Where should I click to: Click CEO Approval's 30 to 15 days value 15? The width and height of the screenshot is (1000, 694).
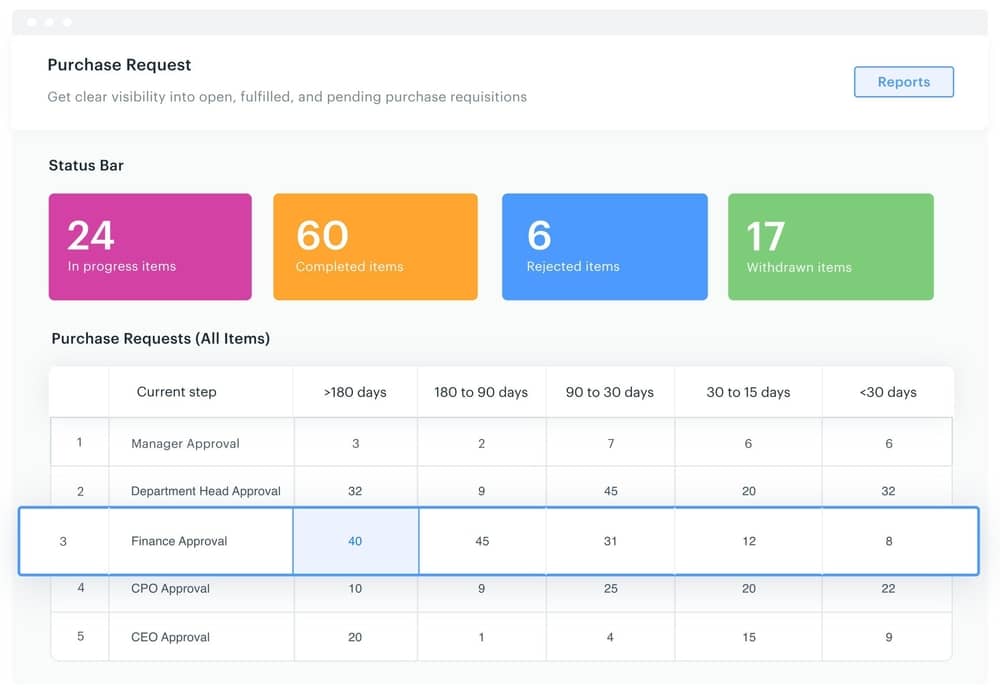coord(749,637)
